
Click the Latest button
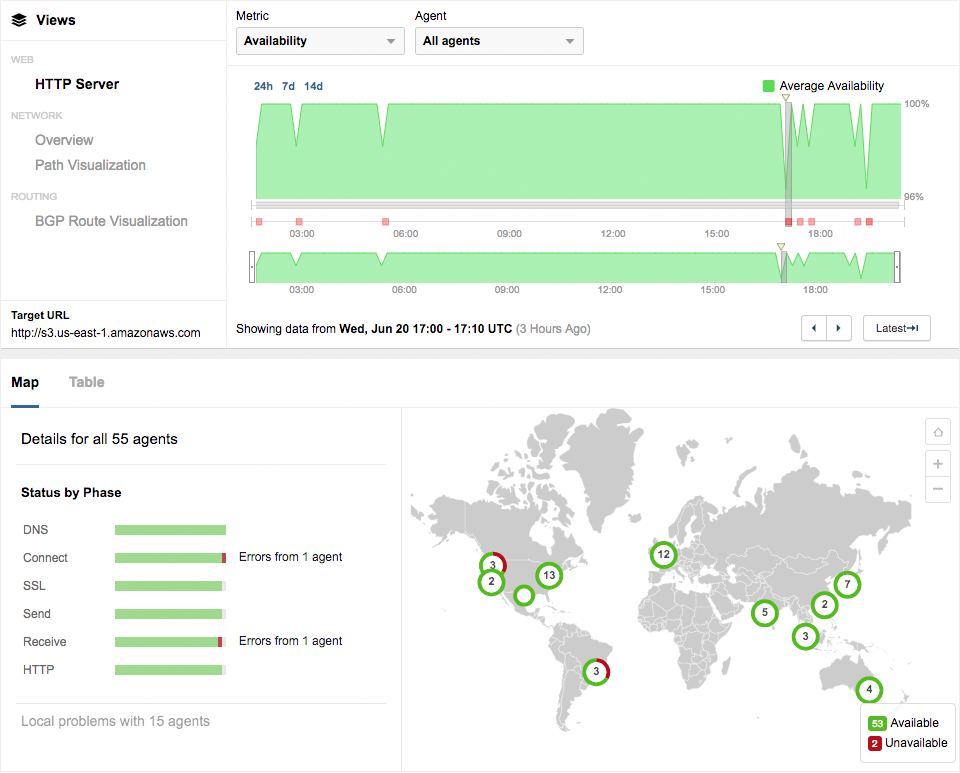(896, 328)
